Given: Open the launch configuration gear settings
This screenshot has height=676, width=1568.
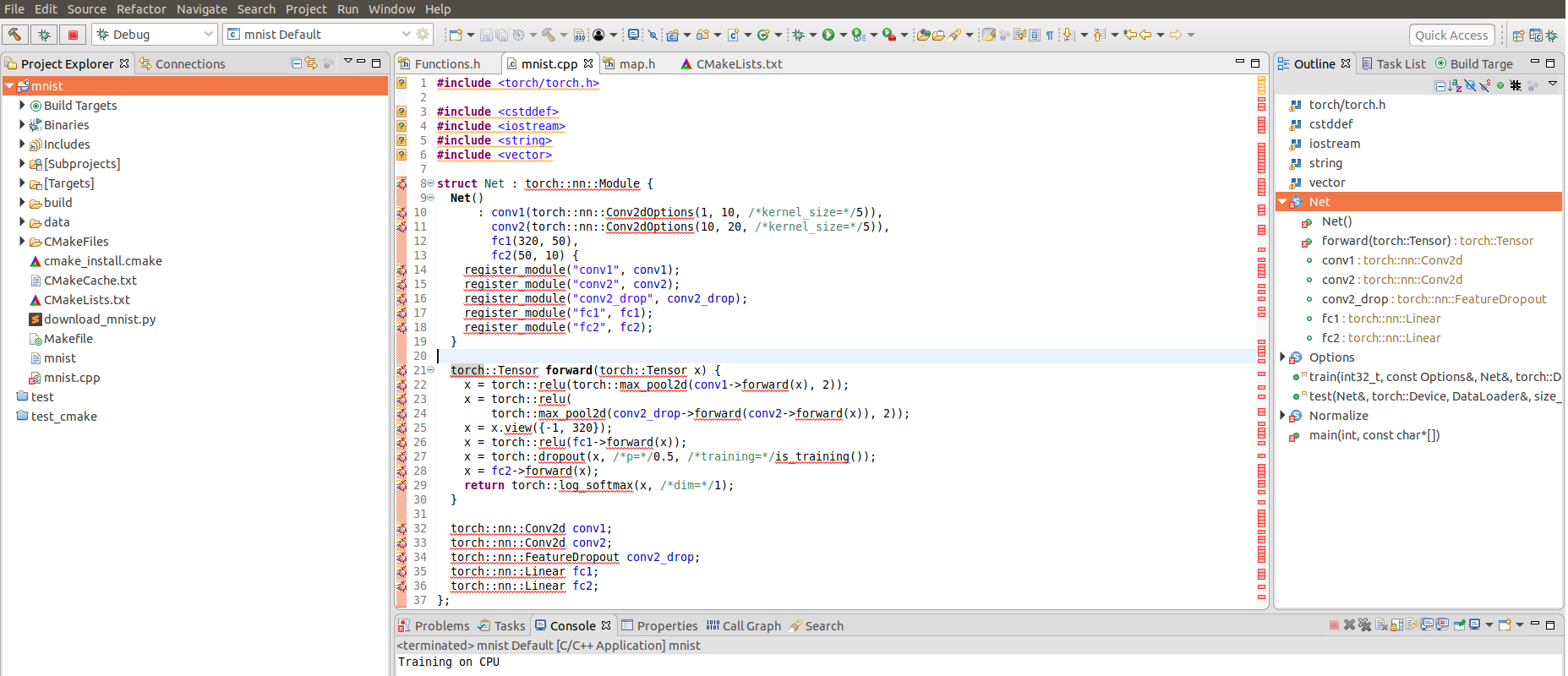Looking at the screenshot, I should tap(423, 34).
